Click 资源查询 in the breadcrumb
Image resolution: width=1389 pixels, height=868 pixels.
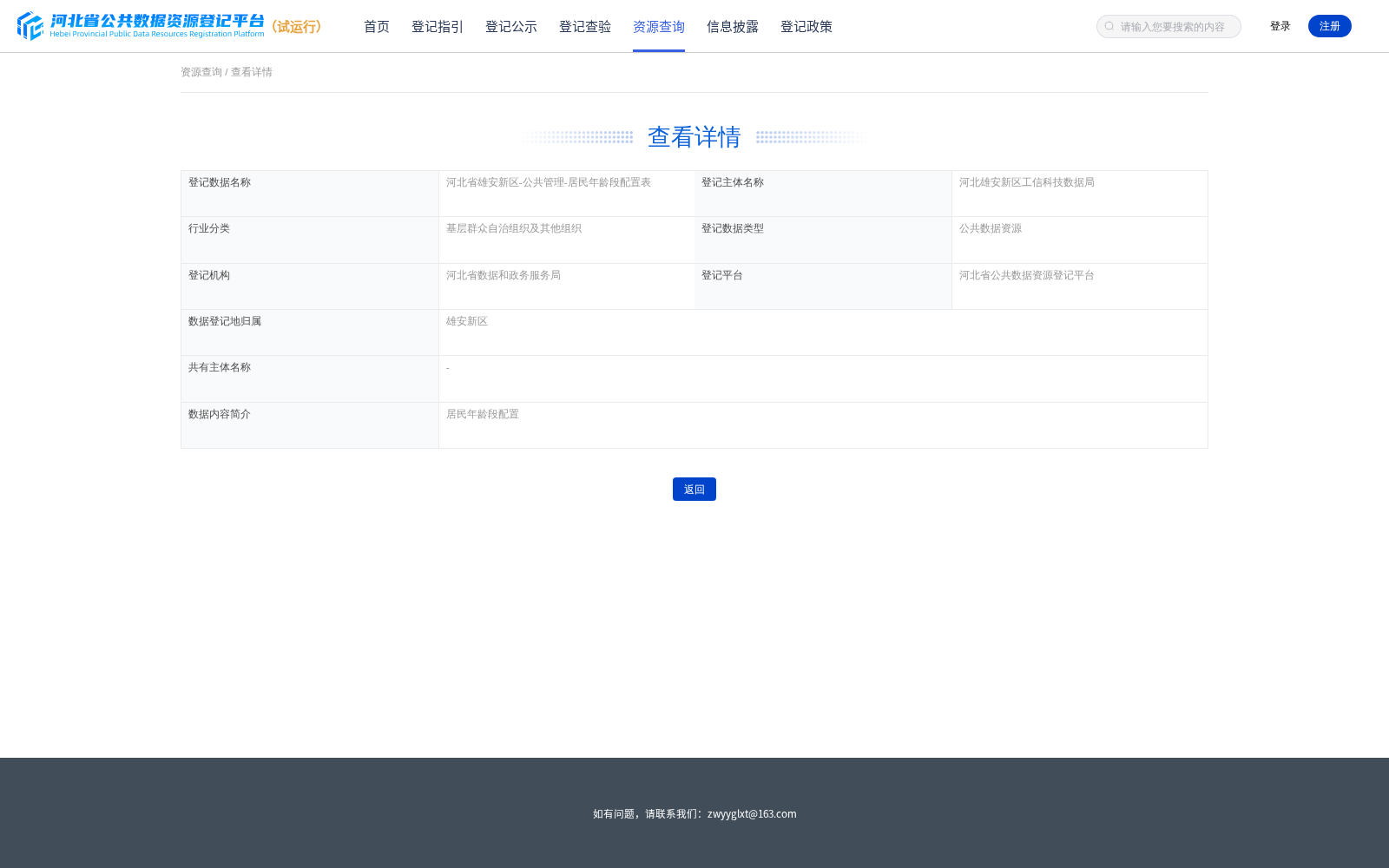[201, 72]
